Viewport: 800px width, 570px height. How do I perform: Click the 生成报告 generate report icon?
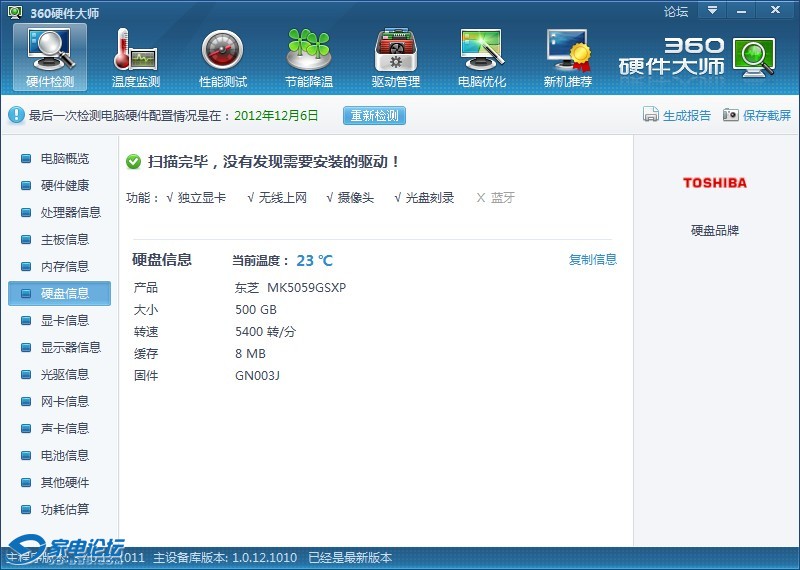click(x=651, y=115)
